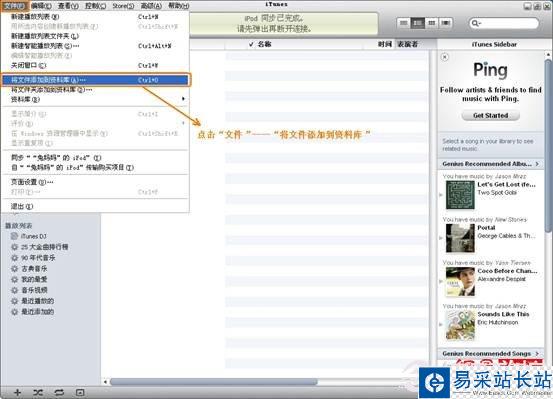Viewport: 553px width, 399px height.
Task: Open 90 年代音乐 smart playlist
Action: point(33,258)
